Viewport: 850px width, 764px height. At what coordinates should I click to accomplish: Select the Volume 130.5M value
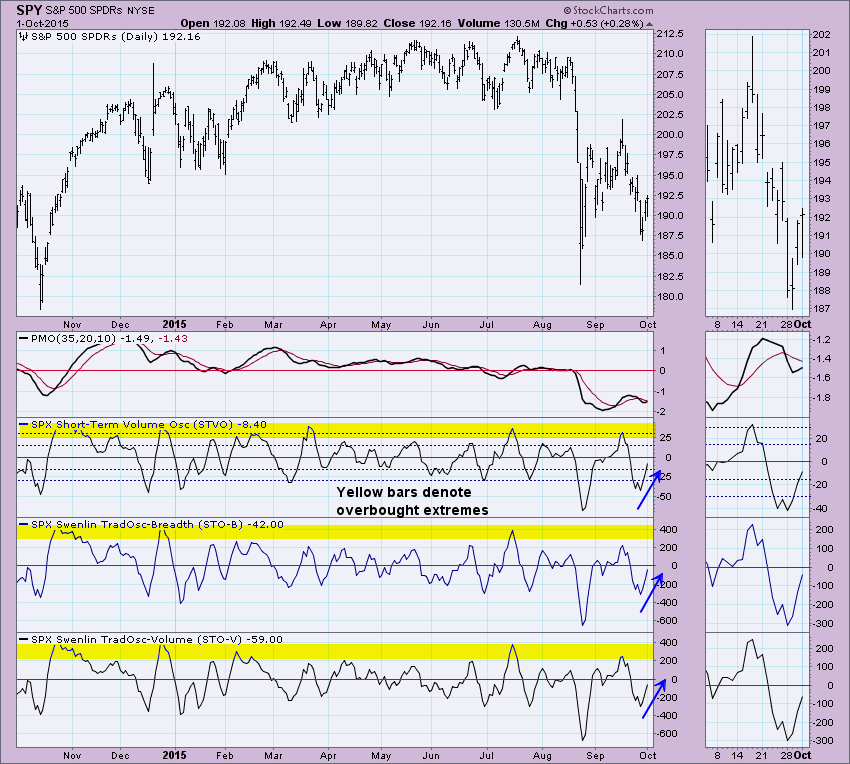498,23
